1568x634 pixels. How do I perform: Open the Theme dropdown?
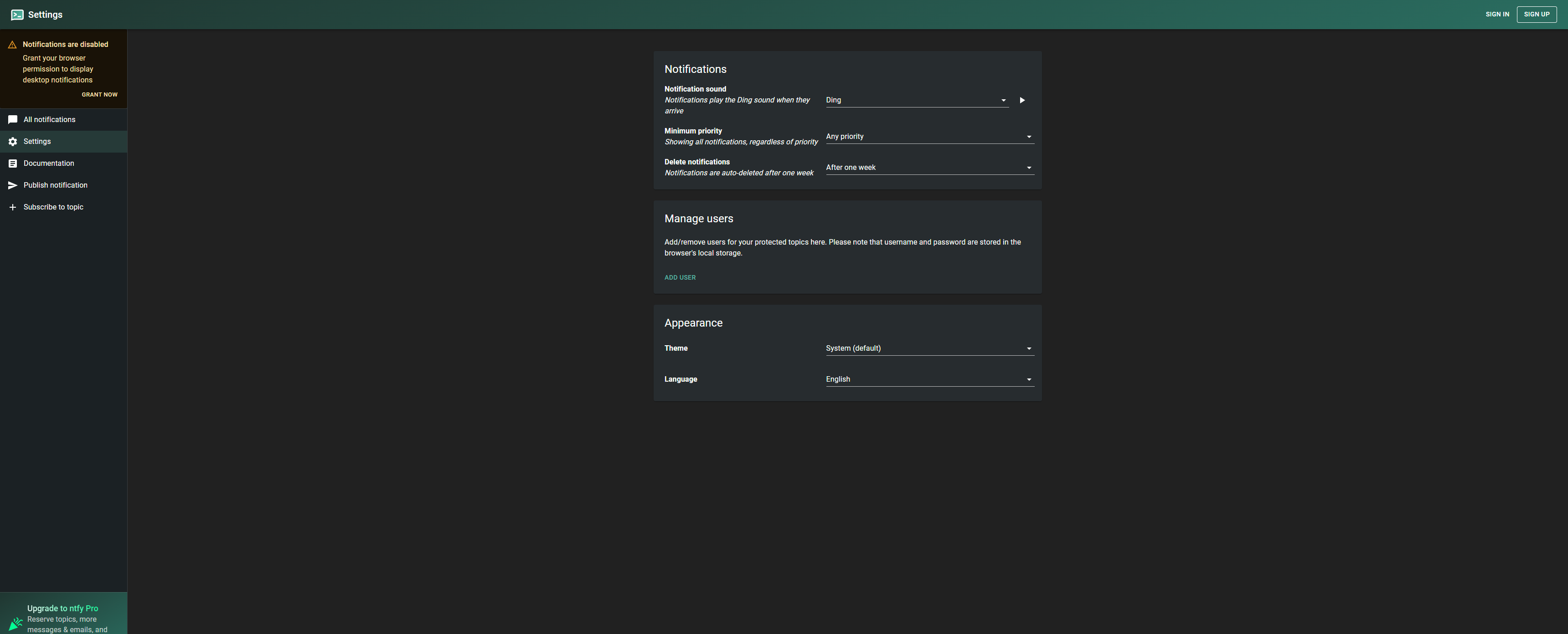929,348
